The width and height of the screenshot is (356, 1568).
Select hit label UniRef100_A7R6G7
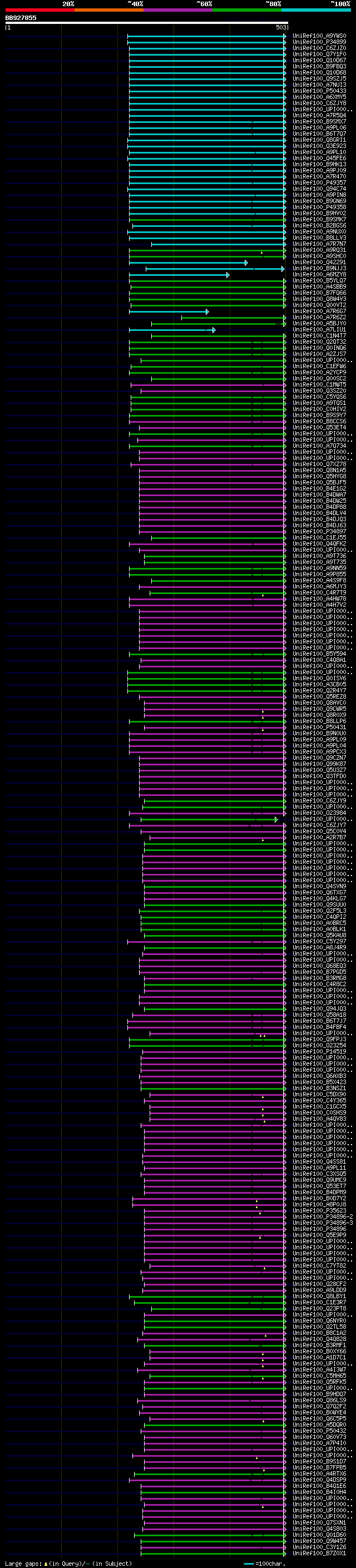coord(319,311)
